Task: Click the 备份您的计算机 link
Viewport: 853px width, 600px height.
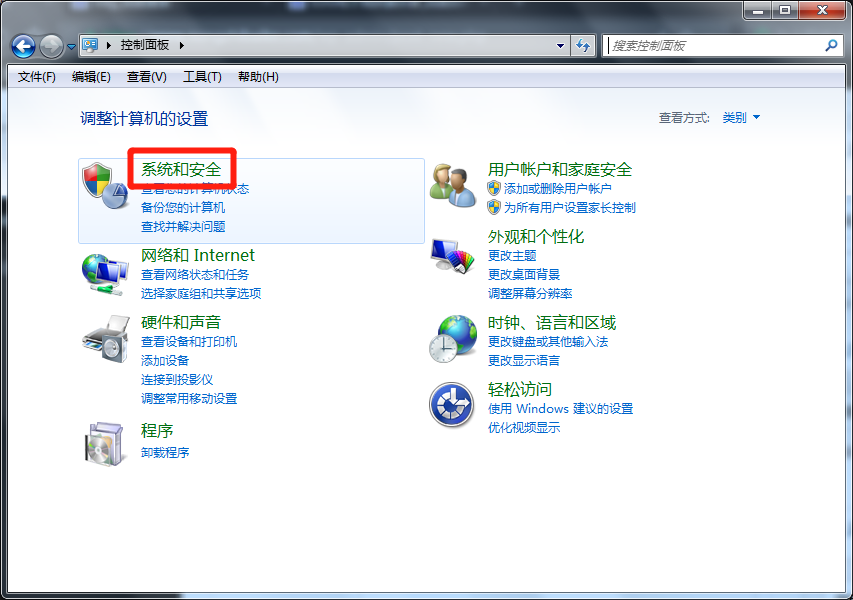Action: [183, 207]
